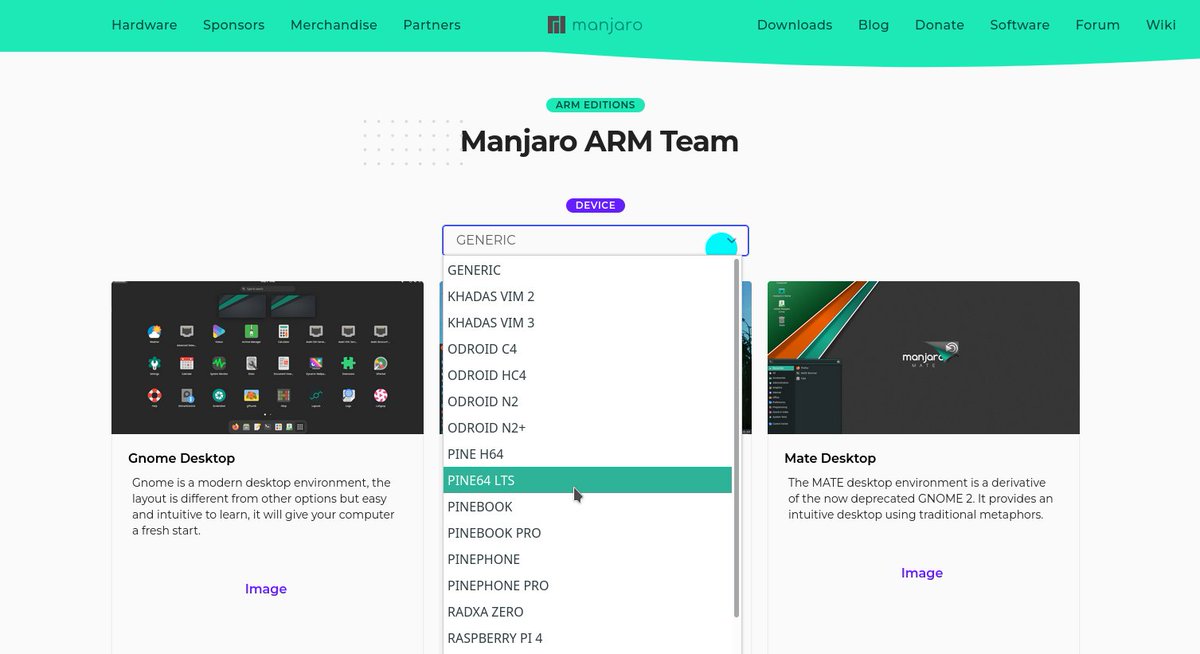Select highlighted PINE64 LTS option
The width and height of the screenshot is (1200, 654).
tap(588, 480)
